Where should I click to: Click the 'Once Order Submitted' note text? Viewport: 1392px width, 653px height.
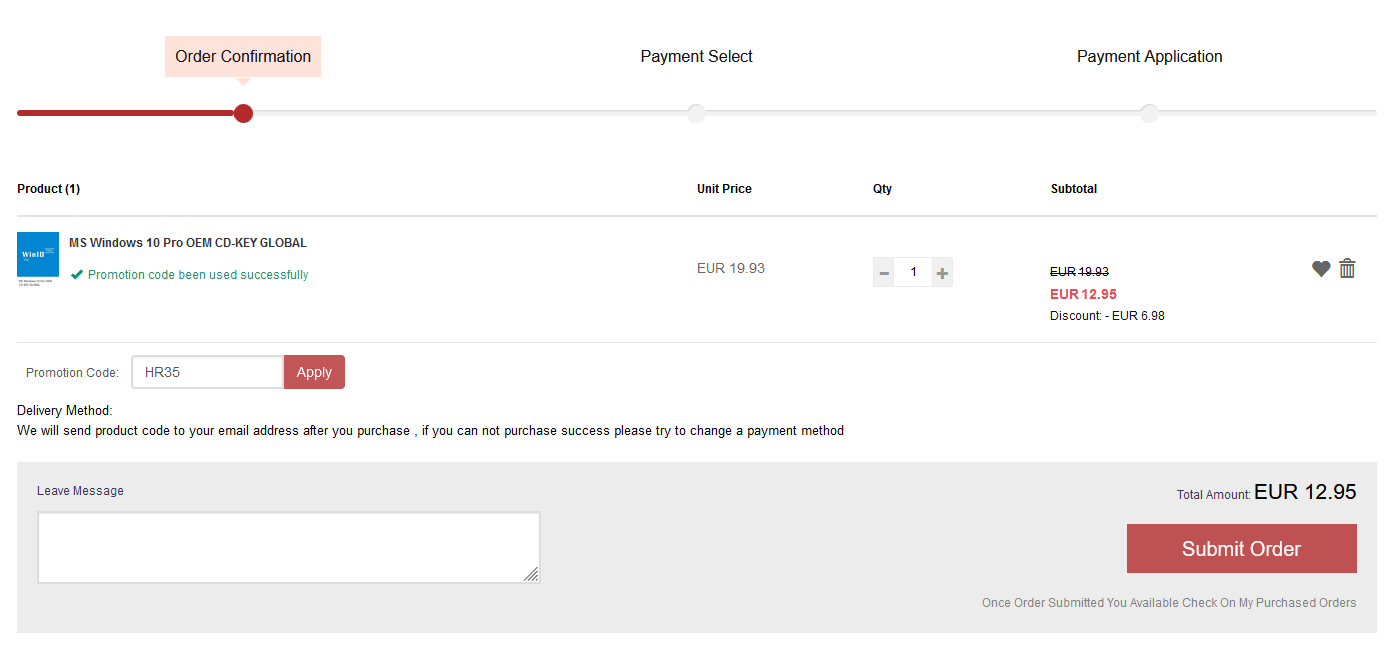tap(1169, 603)
